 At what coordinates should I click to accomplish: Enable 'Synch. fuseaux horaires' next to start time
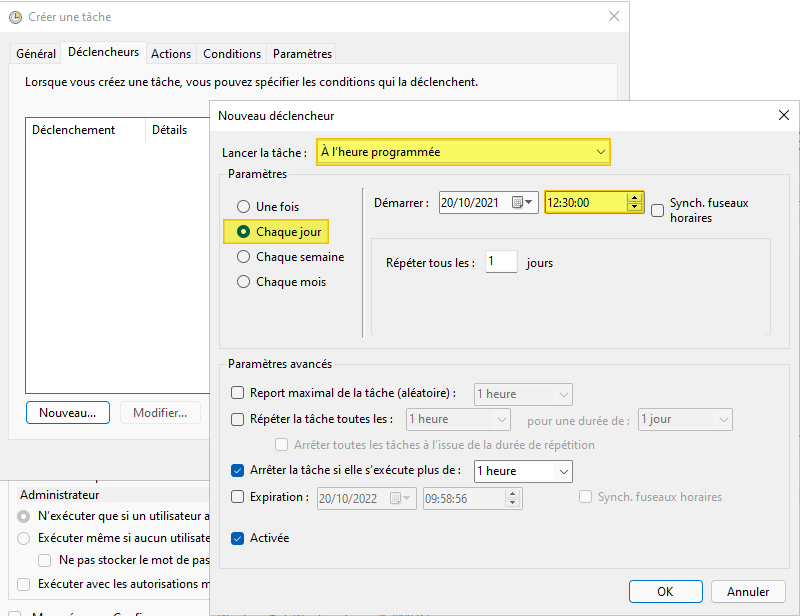tap(658, 210)
